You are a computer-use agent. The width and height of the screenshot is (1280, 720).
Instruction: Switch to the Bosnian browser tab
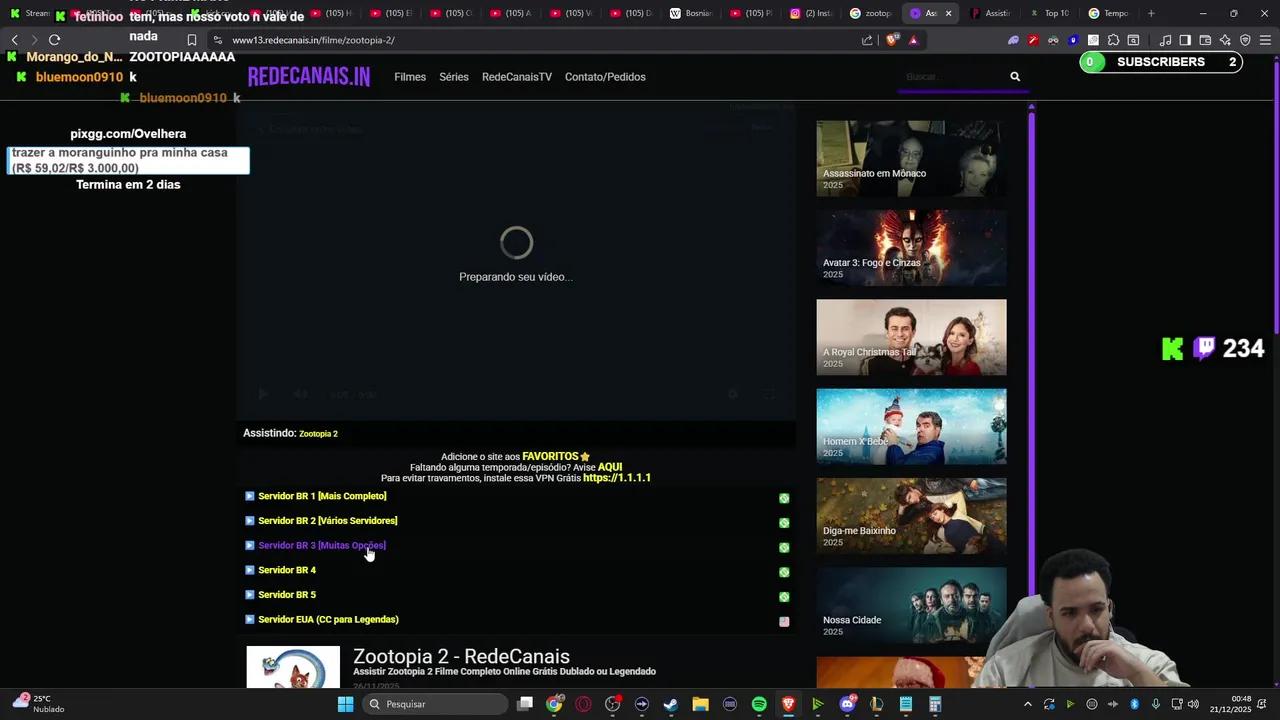click(692, 13)
